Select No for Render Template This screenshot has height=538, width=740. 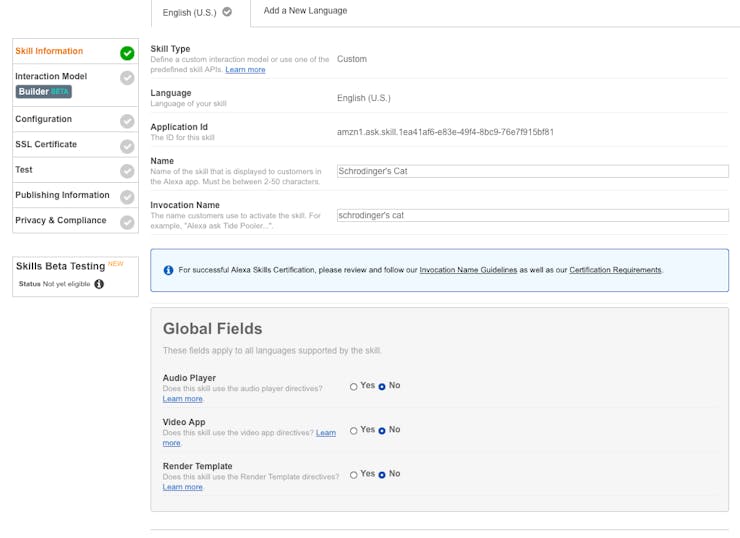point(382,475)
